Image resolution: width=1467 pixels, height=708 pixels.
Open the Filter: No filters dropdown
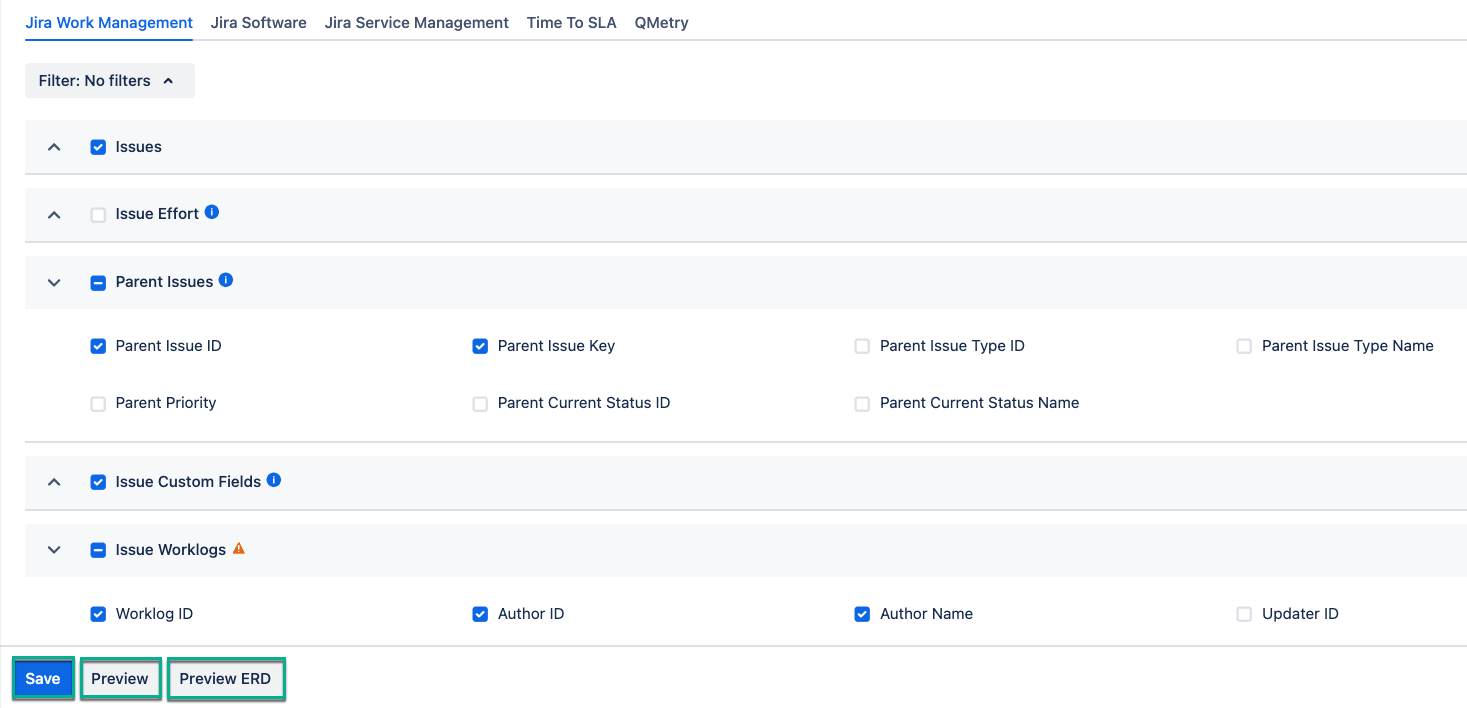(109, 80)
